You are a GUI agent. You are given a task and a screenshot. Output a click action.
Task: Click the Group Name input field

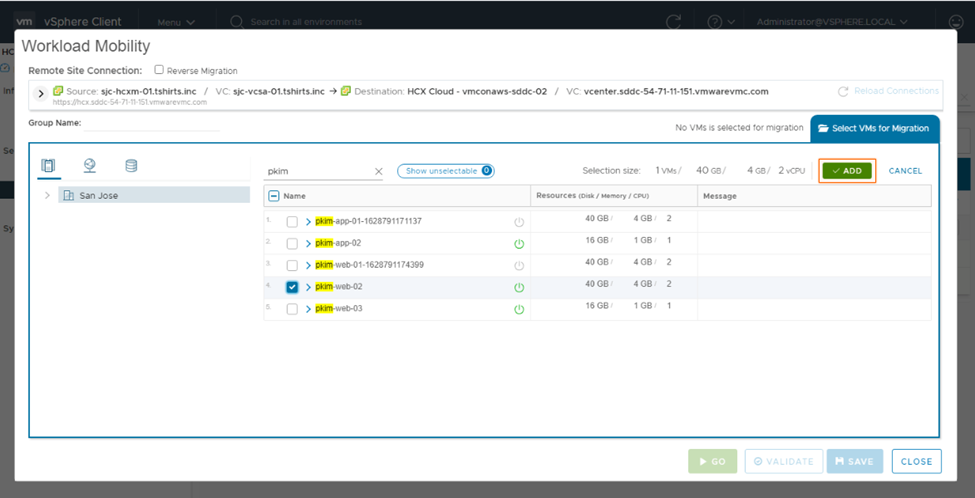[x=152, y=123]
